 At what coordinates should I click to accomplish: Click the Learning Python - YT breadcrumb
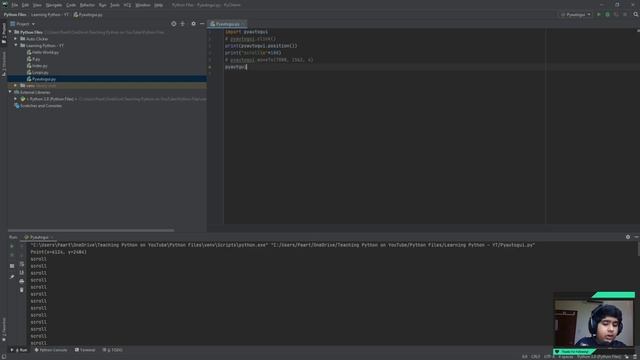[50, 15]
